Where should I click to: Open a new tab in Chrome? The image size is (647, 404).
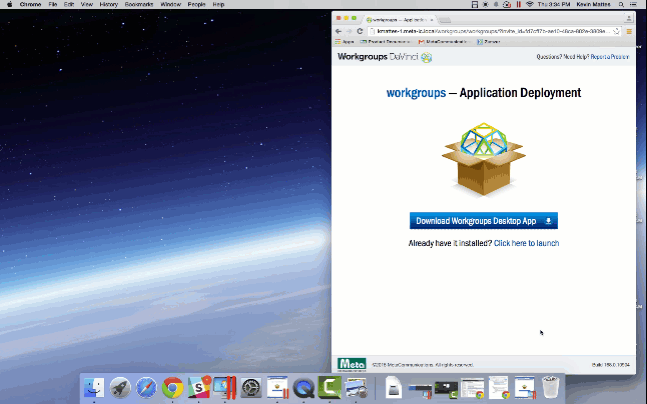pos(445,20)
